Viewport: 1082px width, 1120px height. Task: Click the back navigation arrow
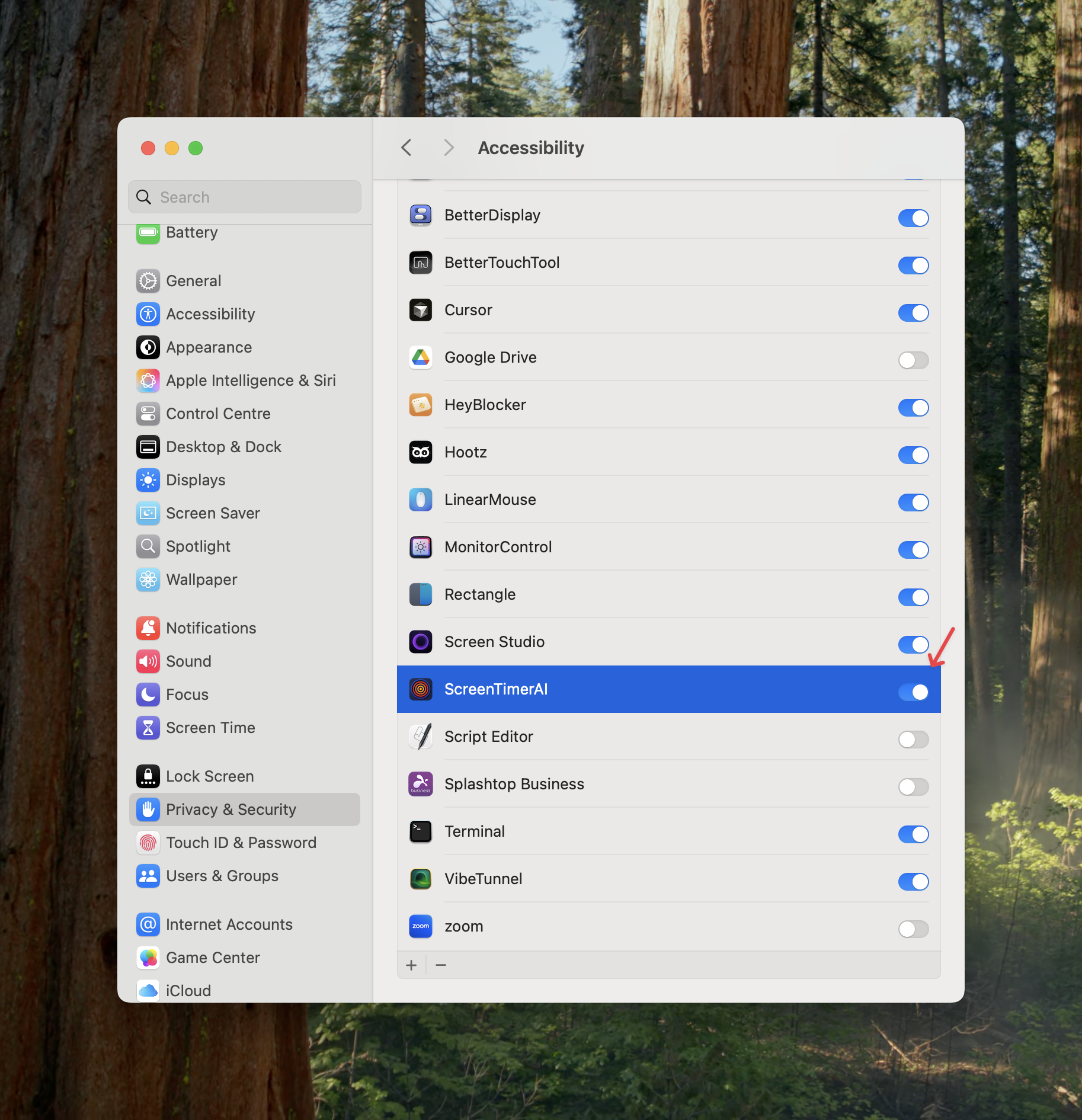406,148
